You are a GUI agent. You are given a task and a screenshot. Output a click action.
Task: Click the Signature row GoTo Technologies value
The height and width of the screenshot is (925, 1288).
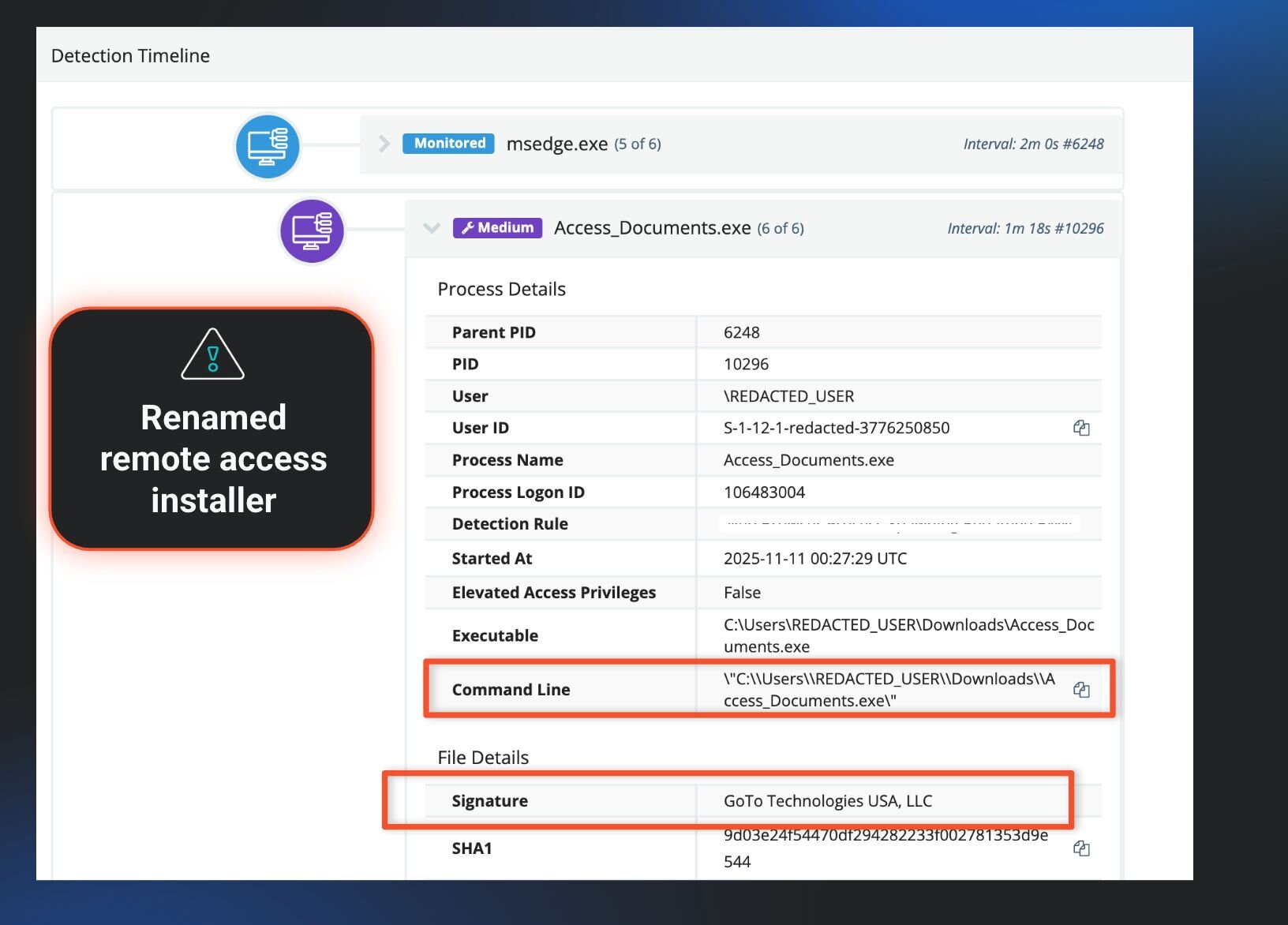[x=827, y=801]
